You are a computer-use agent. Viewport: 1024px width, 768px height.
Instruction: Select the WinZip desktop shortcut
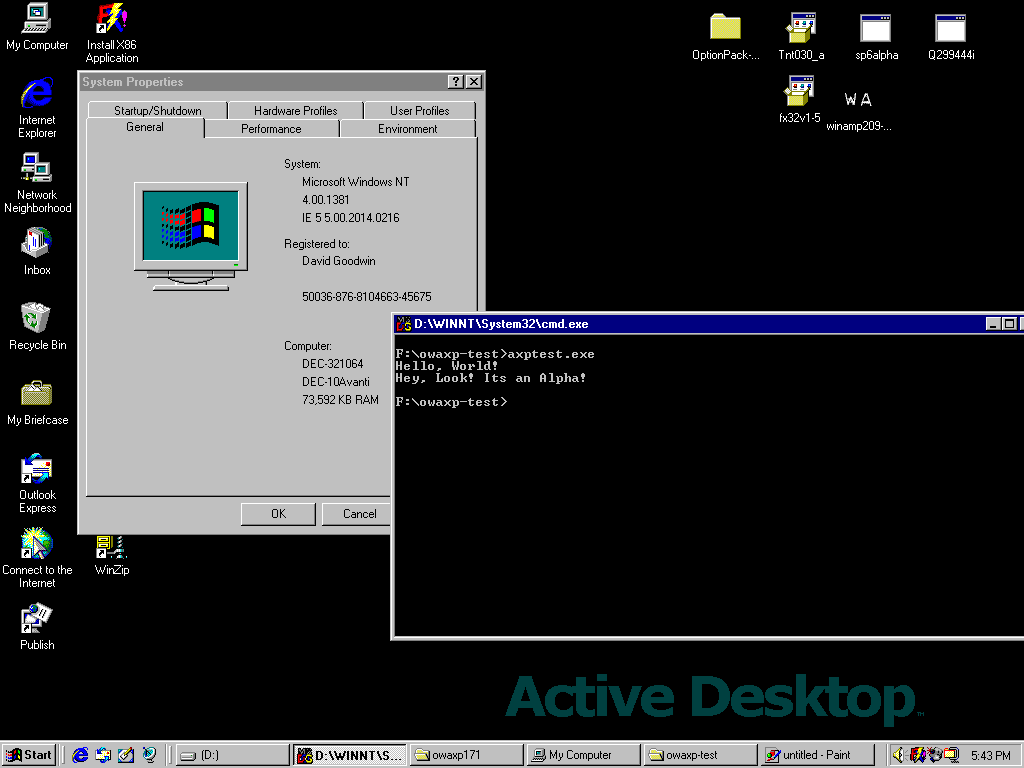tap(112, 555)
